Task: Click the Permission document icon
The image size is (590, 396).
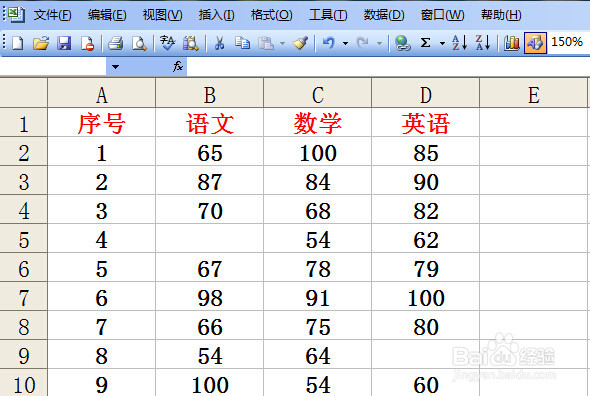Action: click(87, 43)
